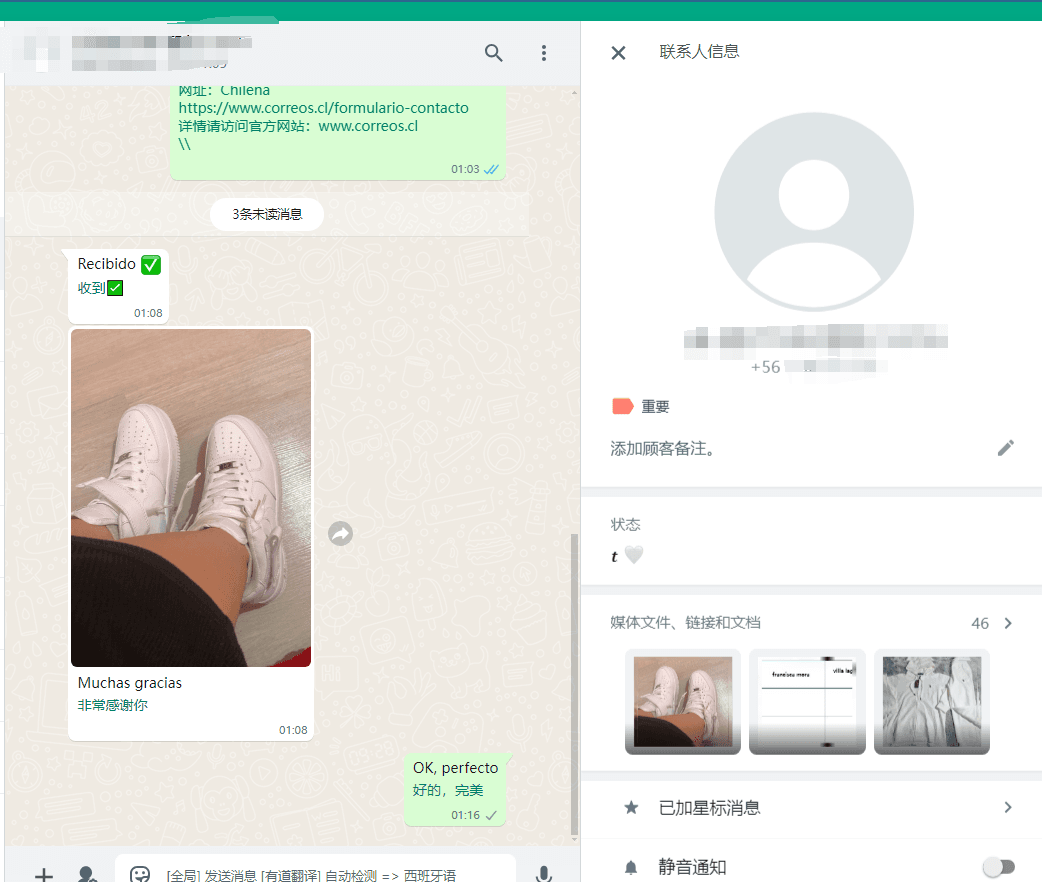Click the www.correos.cl website link

pyautogui.click(x=367, y=126)
